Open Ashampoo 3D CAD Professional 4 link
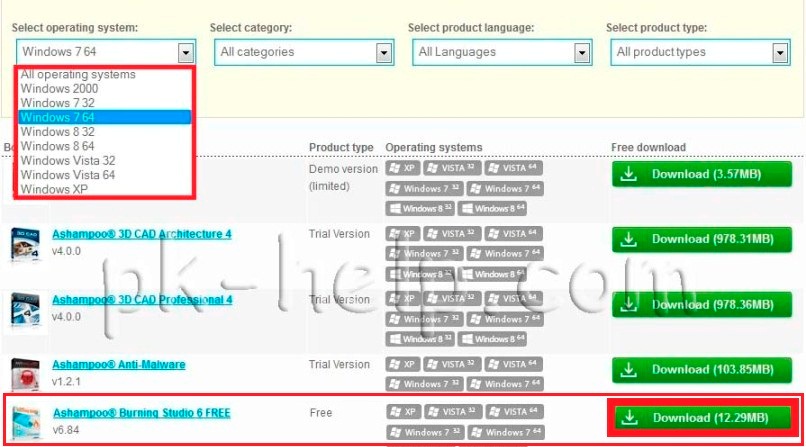 [142, 300]
